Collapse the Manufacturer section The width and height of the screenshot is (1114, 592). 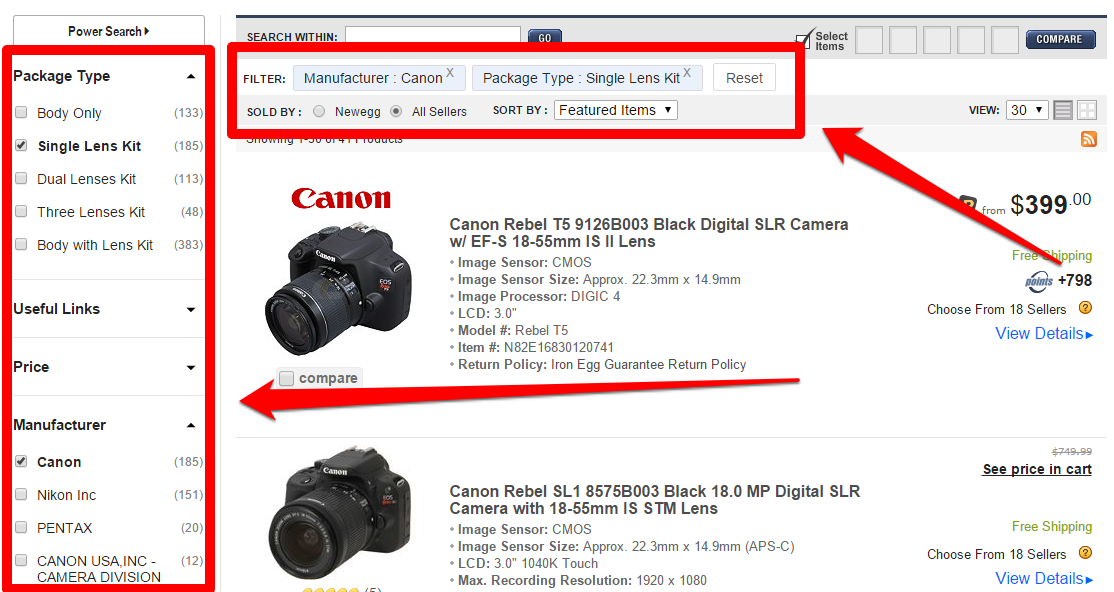[190, 425]
